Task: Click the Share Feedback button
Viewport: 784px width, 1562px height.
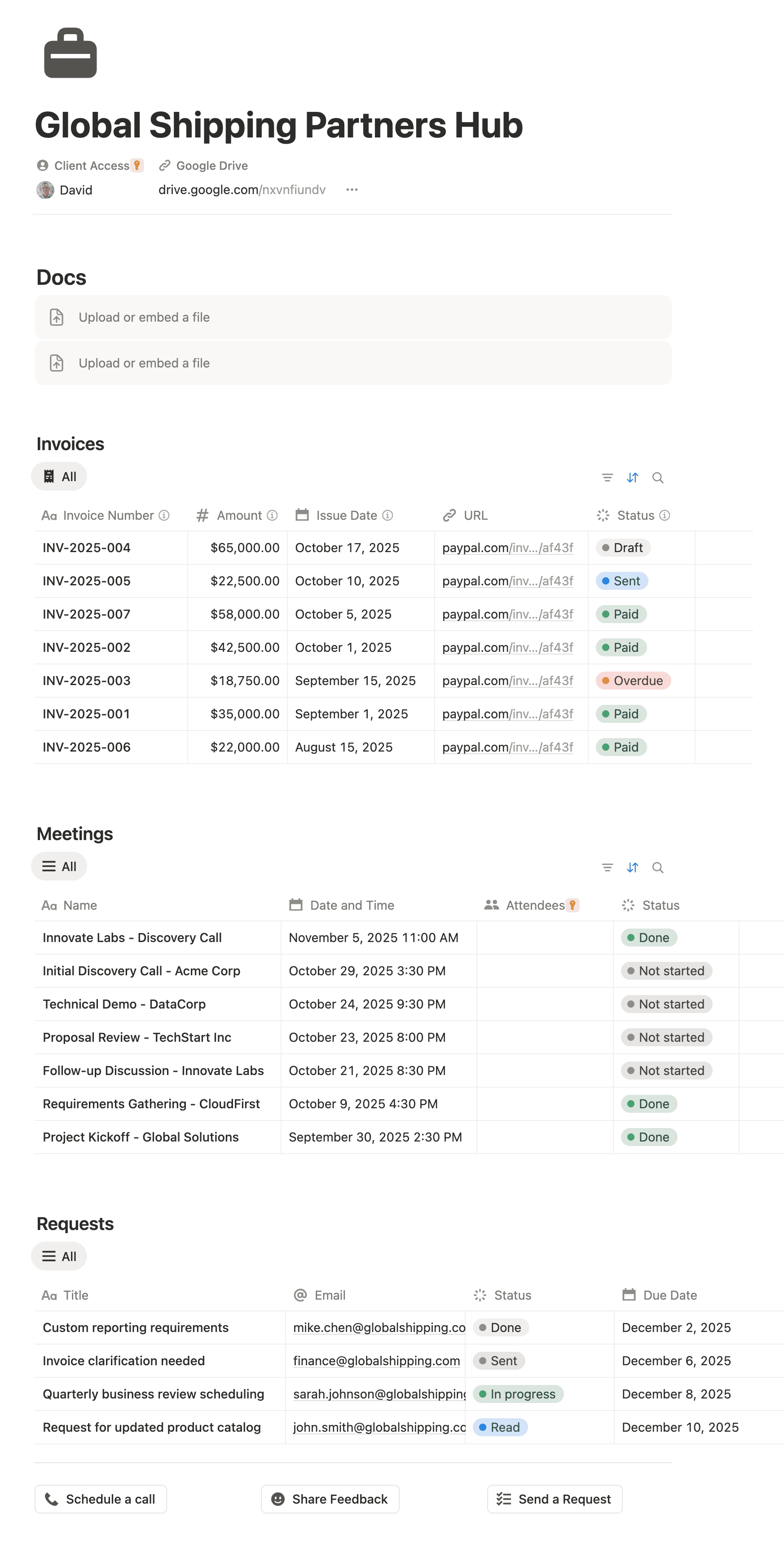Action: coord(330,1499)
